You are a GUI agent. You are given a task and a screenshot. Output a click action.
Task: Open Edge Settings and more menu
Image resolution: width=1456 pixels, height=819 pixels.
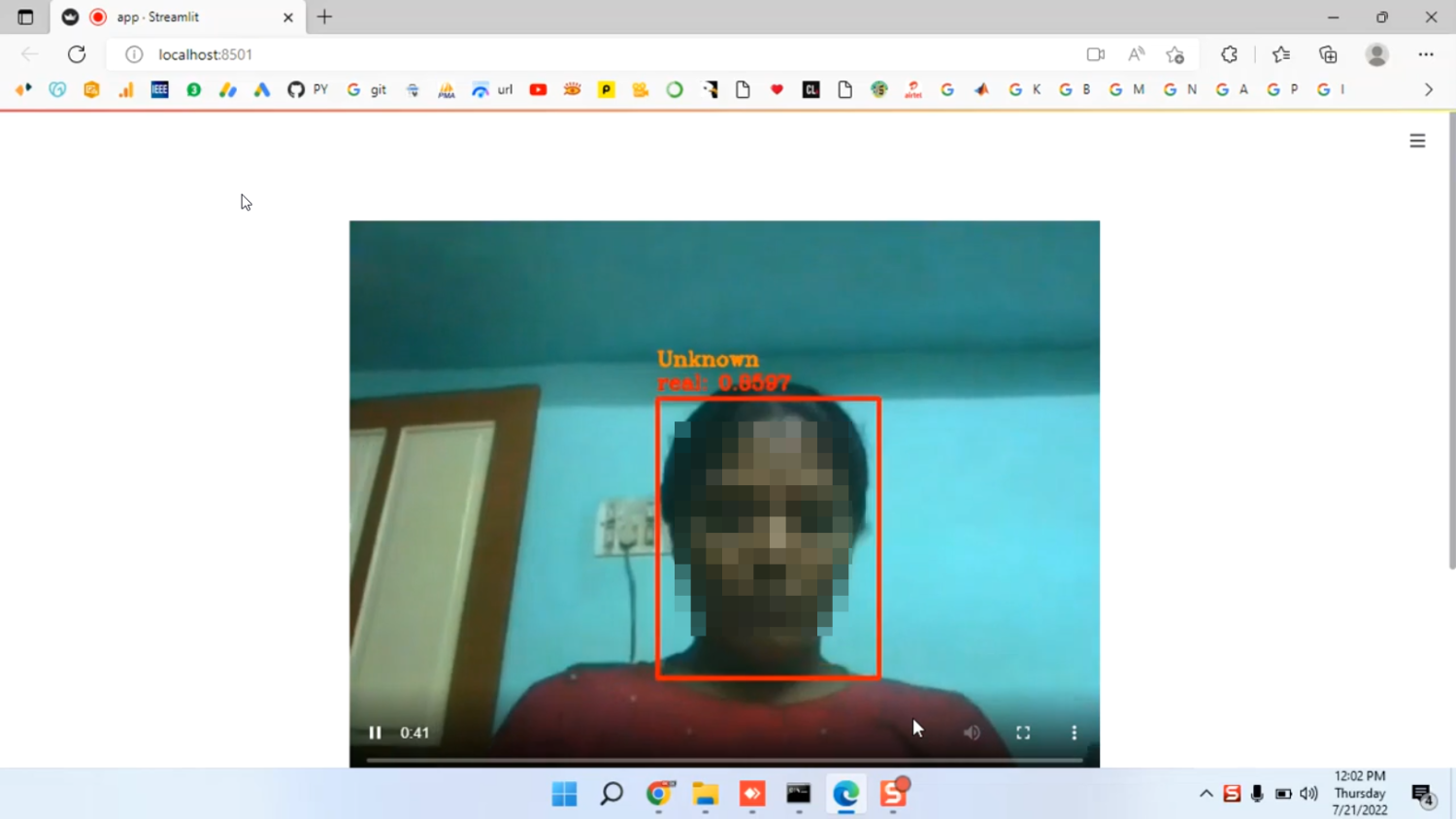1425,54
